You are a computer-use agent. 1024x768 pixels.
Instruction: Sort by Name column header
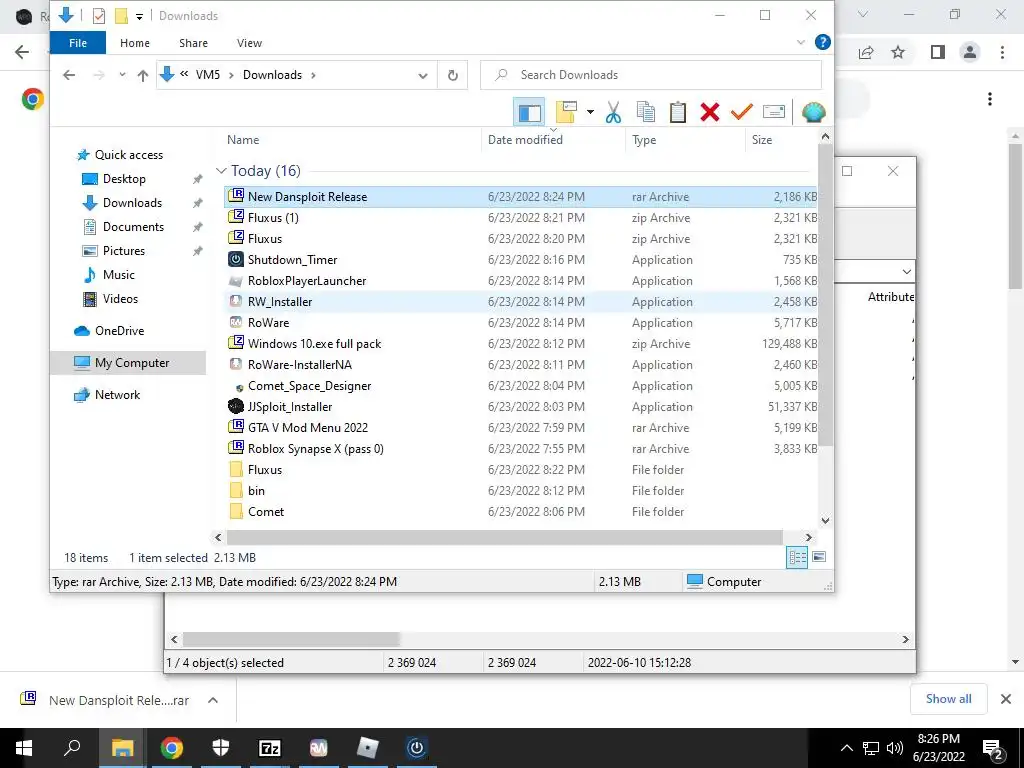[243, 140]
